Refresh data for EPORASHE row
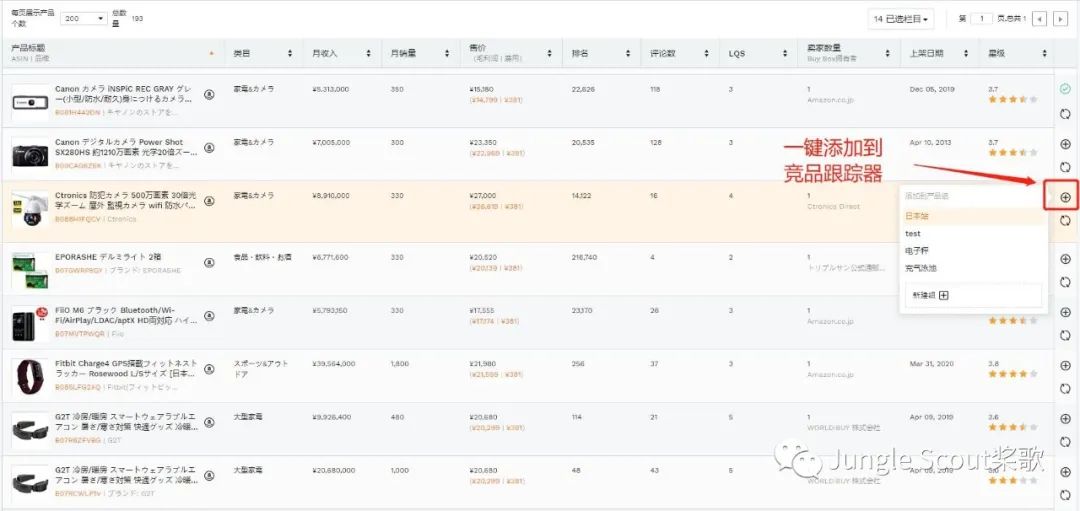The width and height of the screenshot is (1080, 511). pyautogui.click(x=1065, y=282)
